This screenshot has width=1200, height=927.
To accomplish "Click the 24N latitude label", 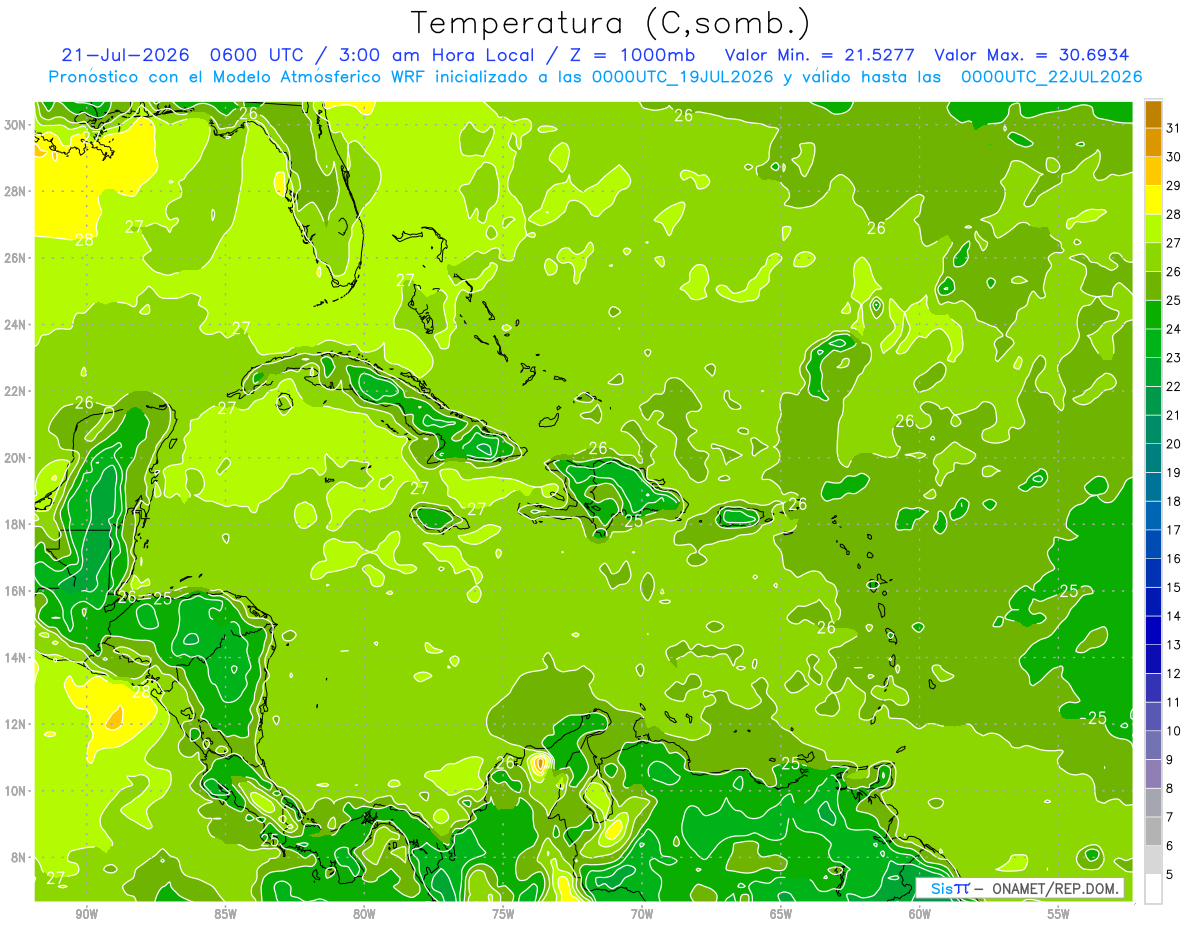I will point(16,325).
